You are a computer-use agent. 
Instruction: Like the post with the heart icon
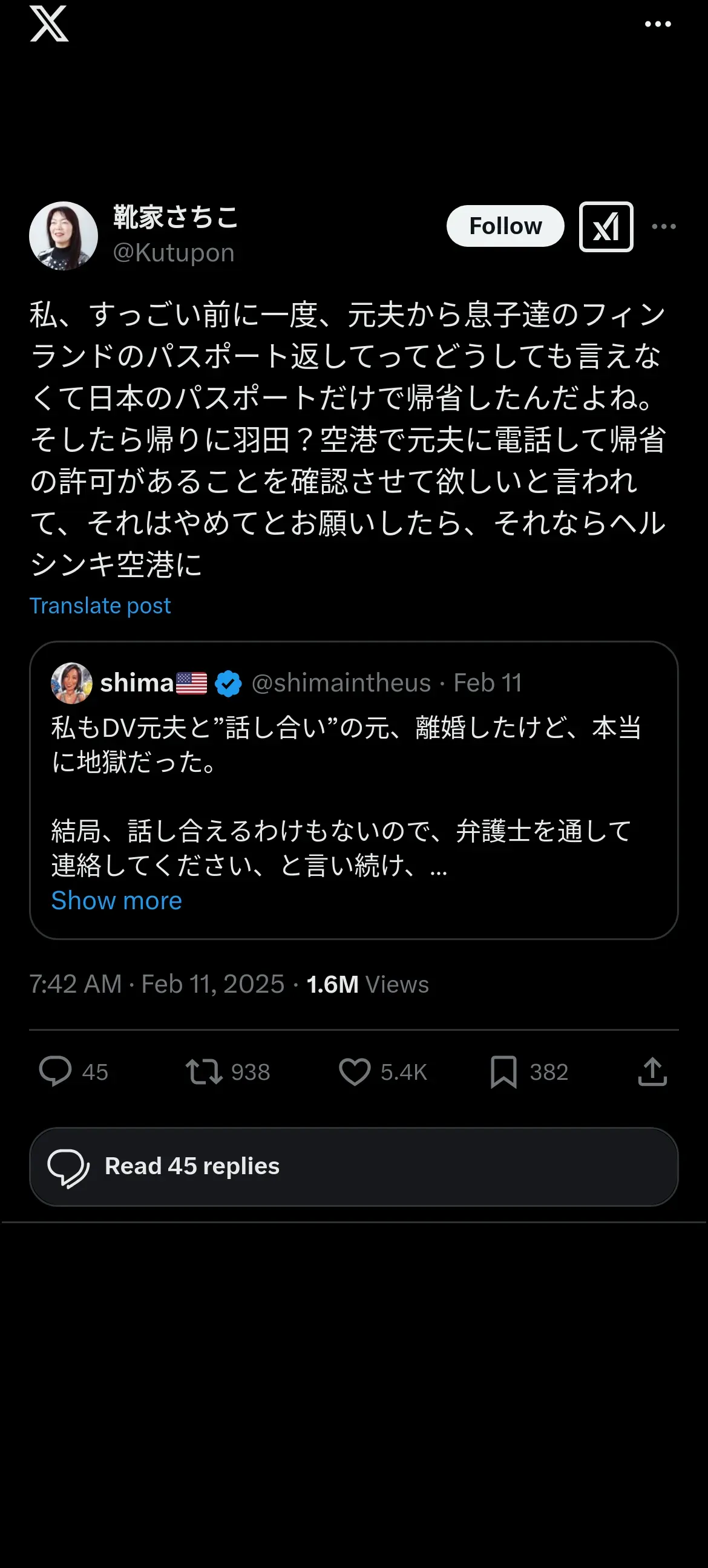coord(355,1071)
